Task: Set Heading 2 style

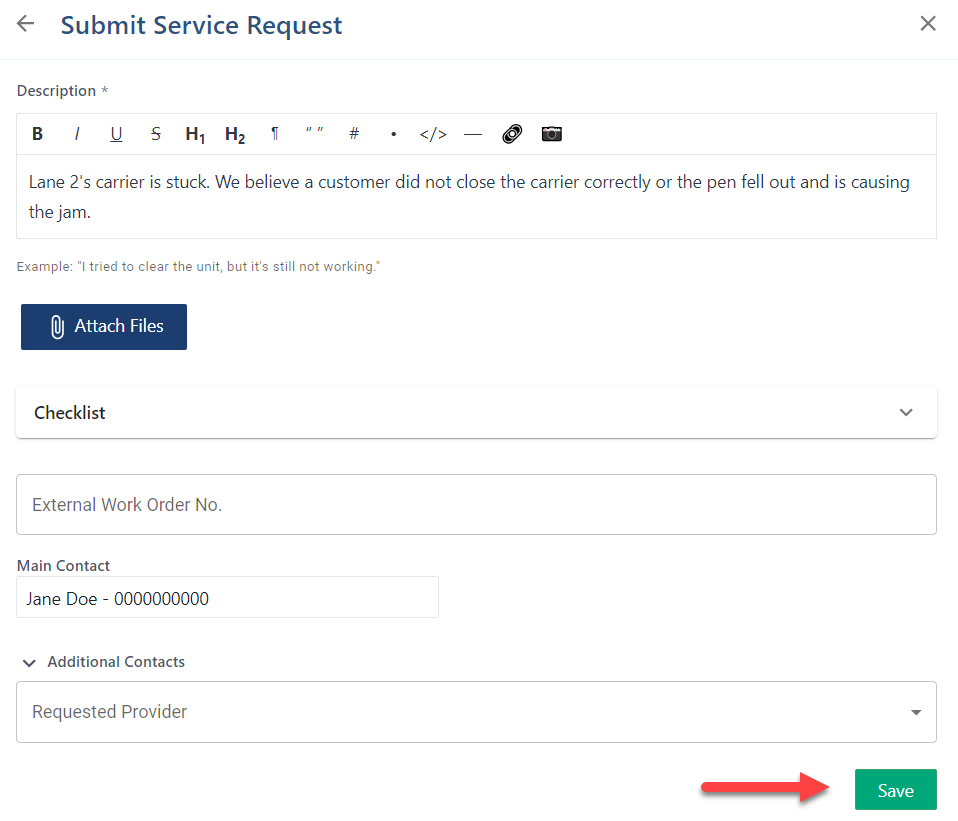Action: [235, 134]
